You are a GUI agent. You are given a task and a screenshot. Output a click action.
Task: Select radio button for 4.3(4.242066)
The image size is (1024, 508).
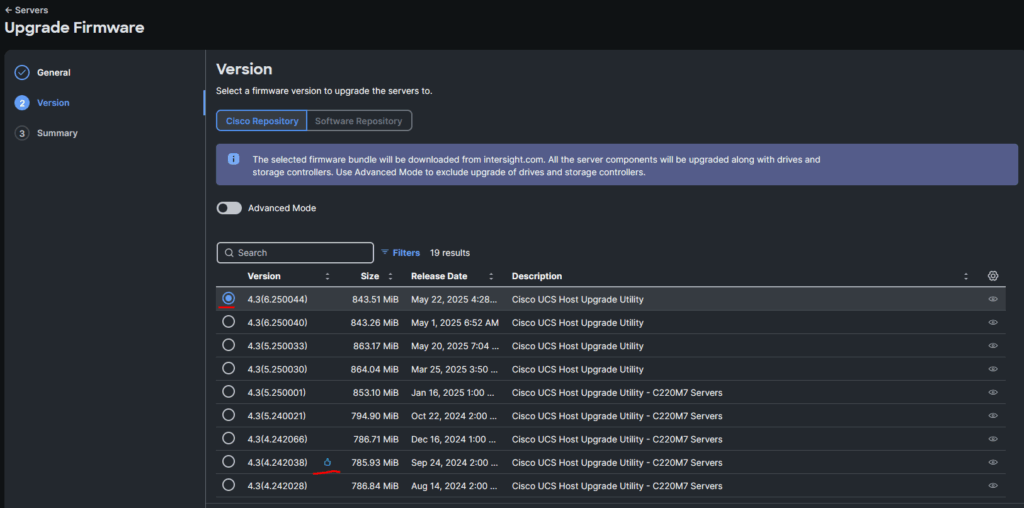tap(228, 438)
